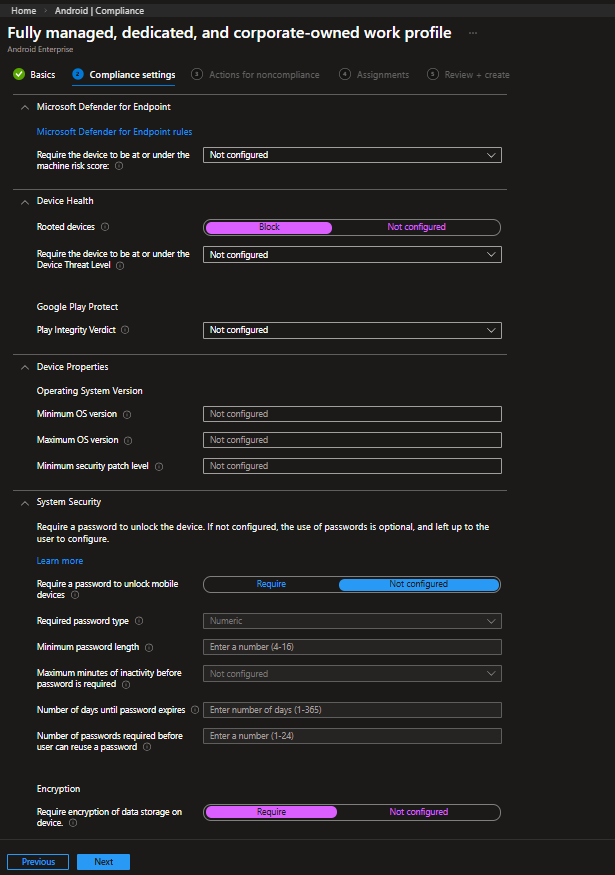Viewport: 615px width, 875px height.
Task: Click info icon next to Rooted devices
Action: point(105,227)
